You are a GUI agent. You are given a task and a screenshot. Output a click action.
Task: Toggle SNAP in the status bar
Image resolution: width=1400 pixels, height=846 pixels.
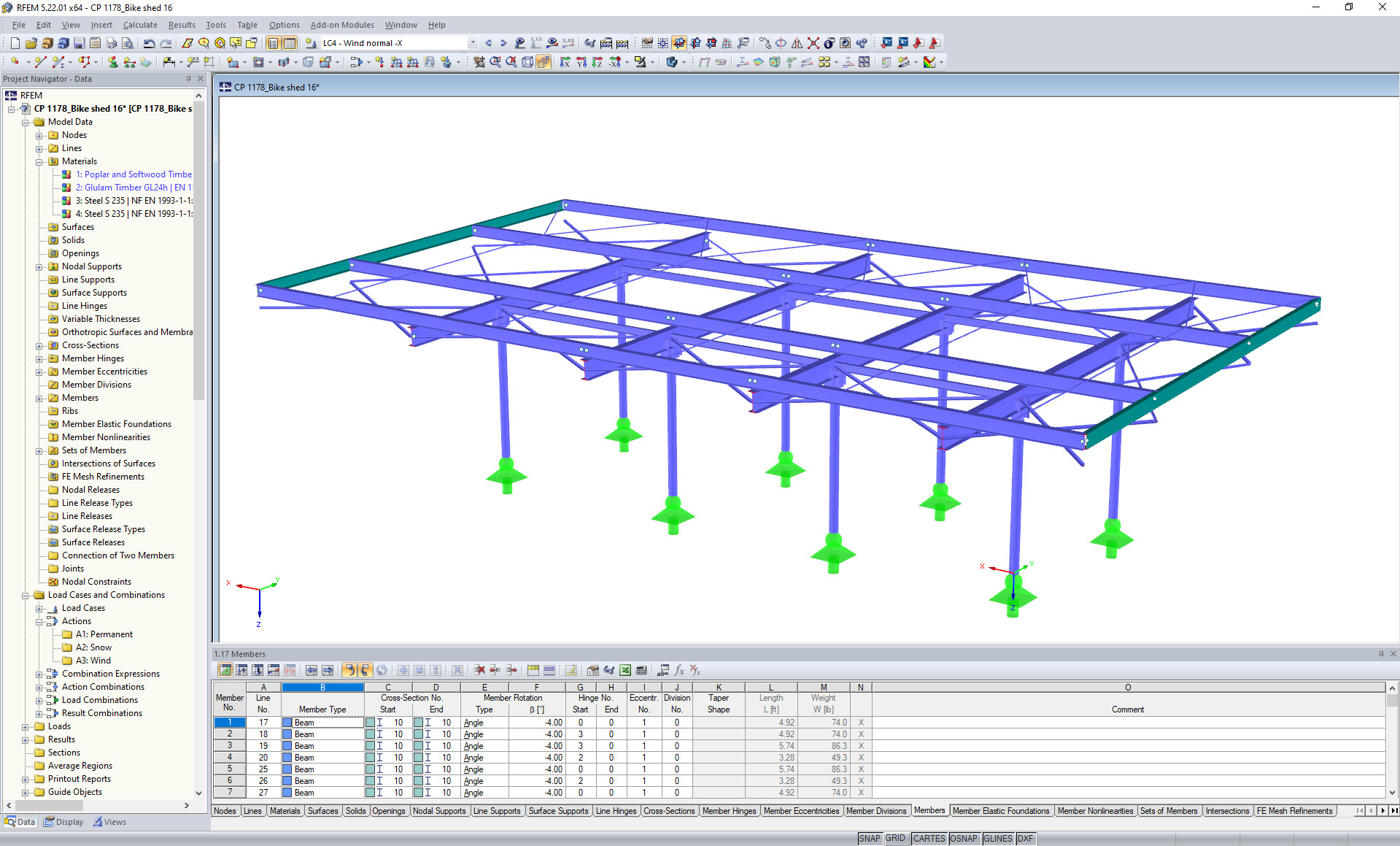click(870, 838)
